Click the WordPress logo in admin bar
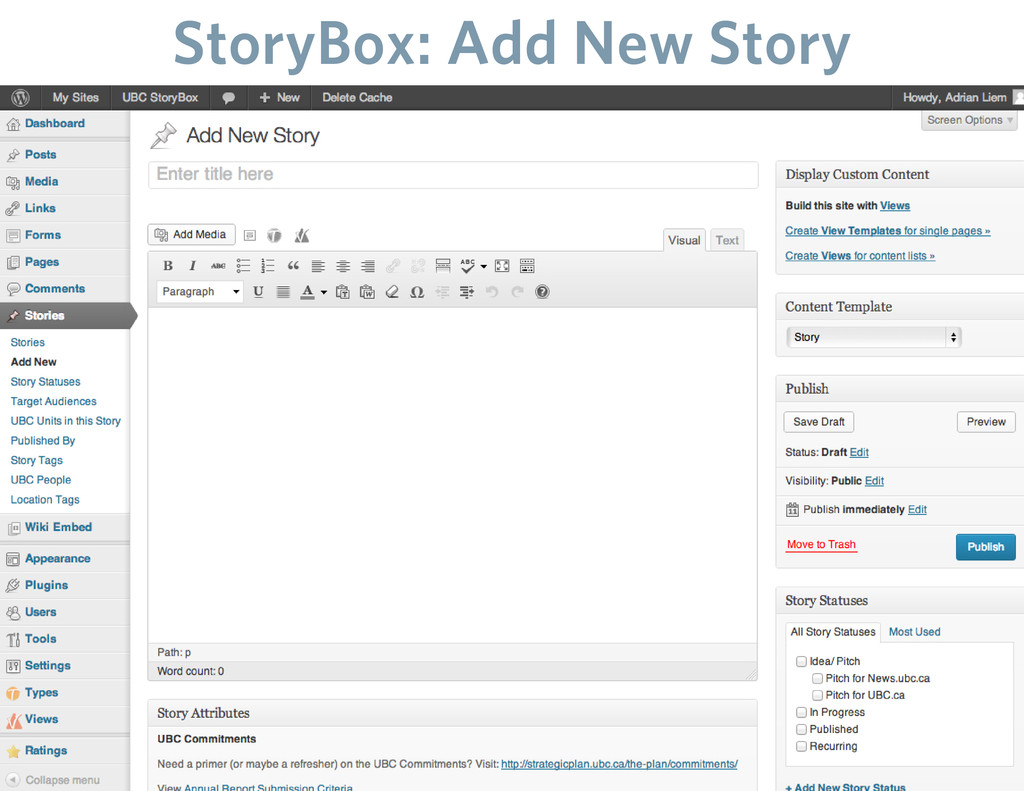This screenshot has width=1024, height=791. (x=21, y=97)
